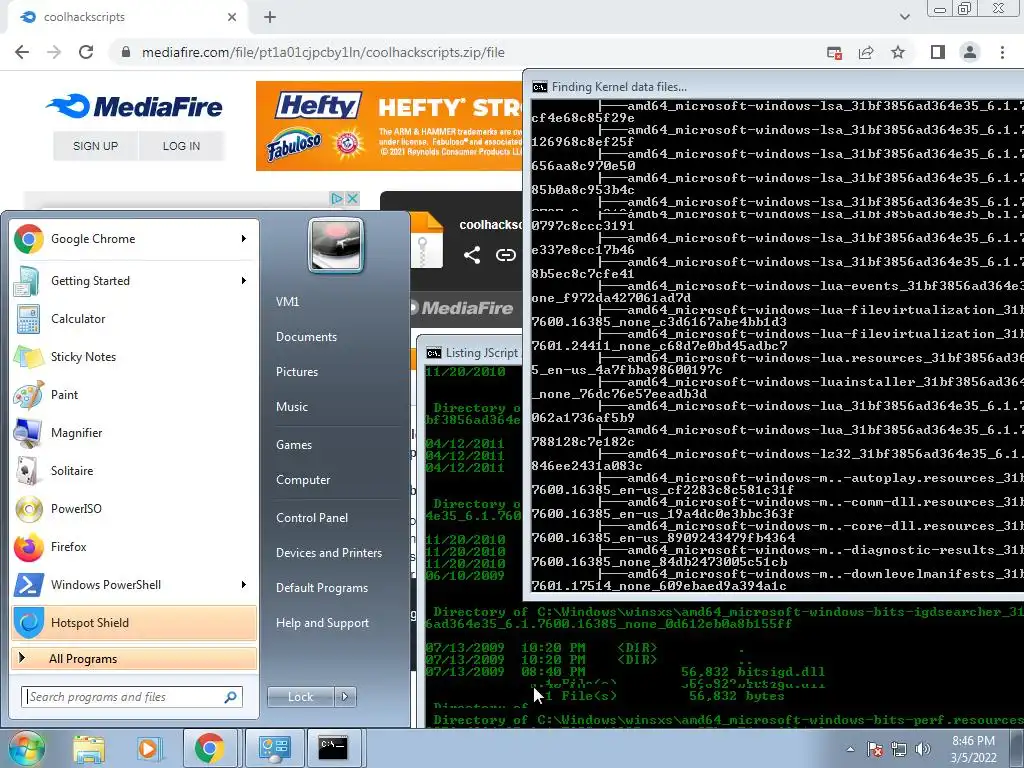Screen dimensions: 1024x768
Task: Show All Programs list
Action: (134, 658)
